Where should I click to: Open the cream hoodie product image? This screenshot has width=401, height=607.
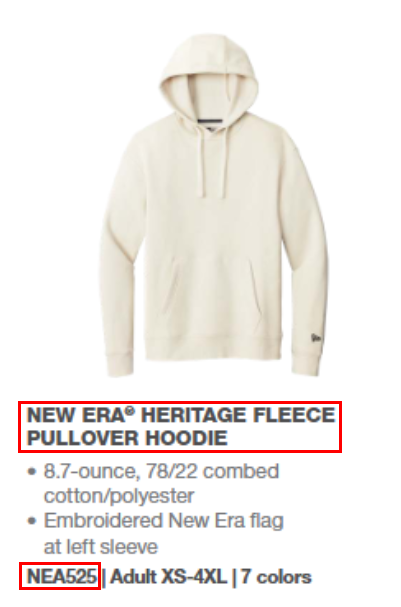point(214,205)
